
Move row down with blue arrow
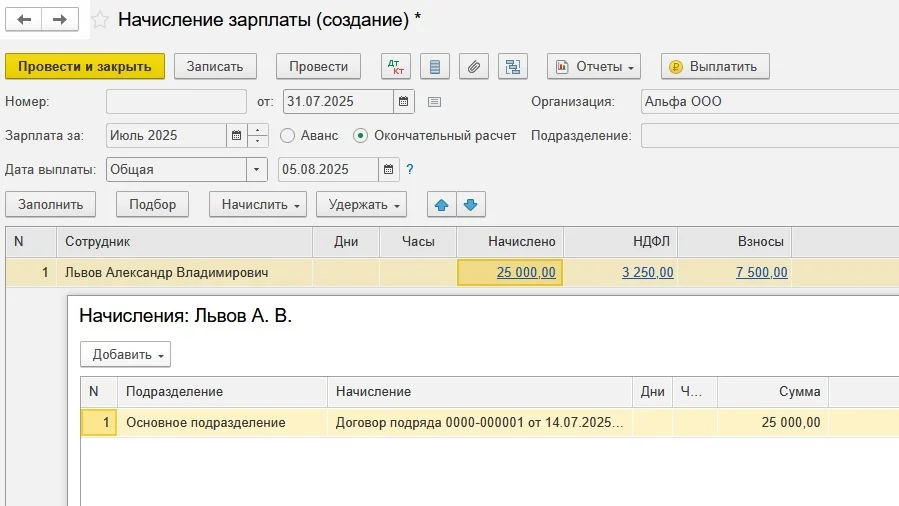(x=471, y=205)
